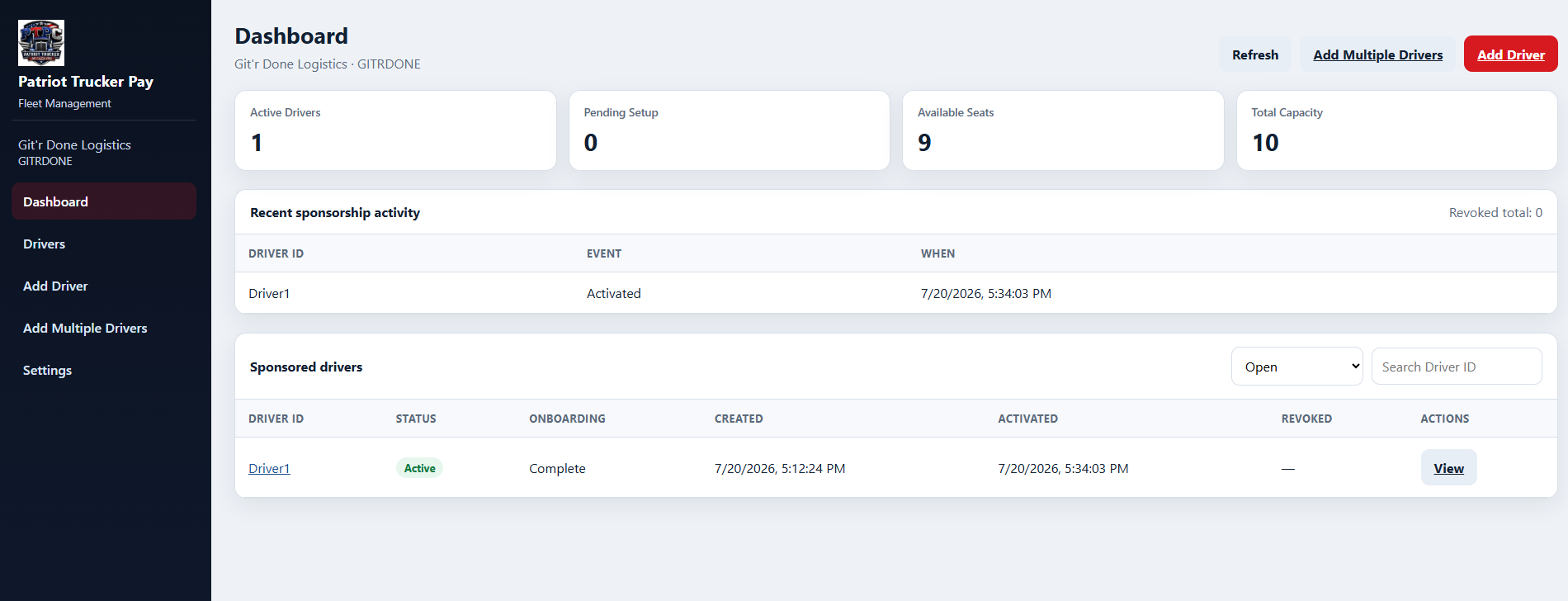This screenshot has height=601, width=1568.
Task: Click the Git'r Done Logistics · GITRDONE subtitle
Action: pyautogui.click(x=328, y=64)
